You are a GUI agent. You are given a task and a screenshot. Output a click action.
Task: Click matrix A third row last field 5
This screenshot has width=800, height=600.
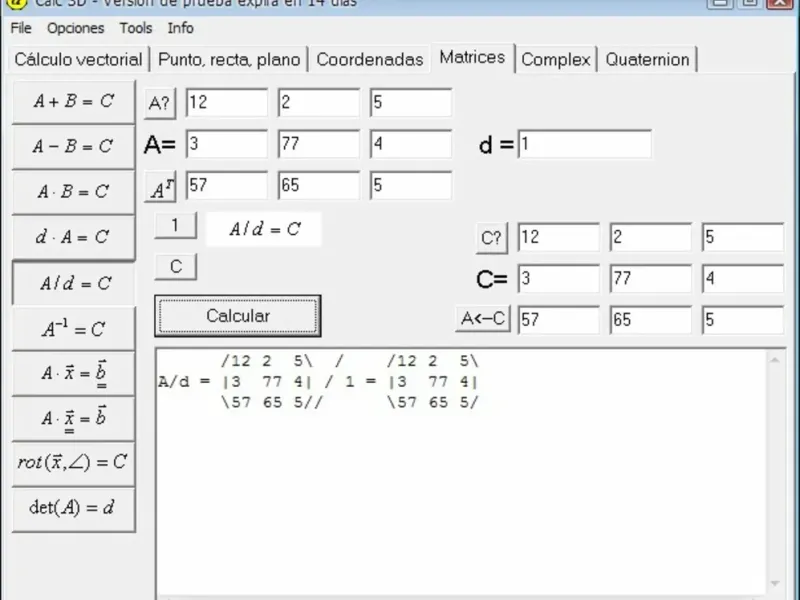point(411,185)
